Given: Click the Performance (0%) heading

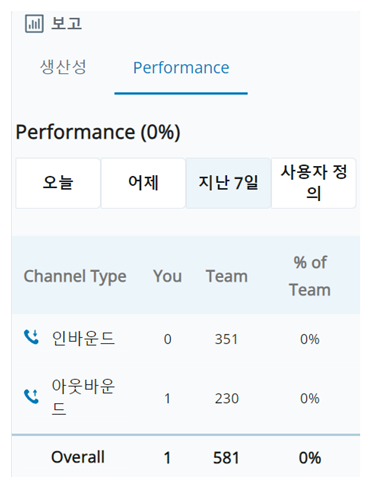Looking at the screenshot, I should 98,132.
